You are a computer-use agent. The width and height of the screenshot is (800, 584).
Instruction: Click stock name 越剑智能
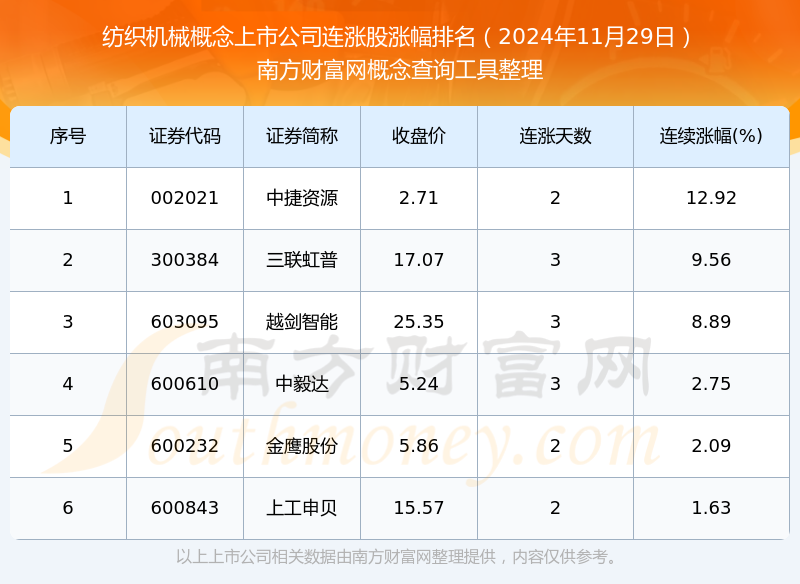(302, 322)
